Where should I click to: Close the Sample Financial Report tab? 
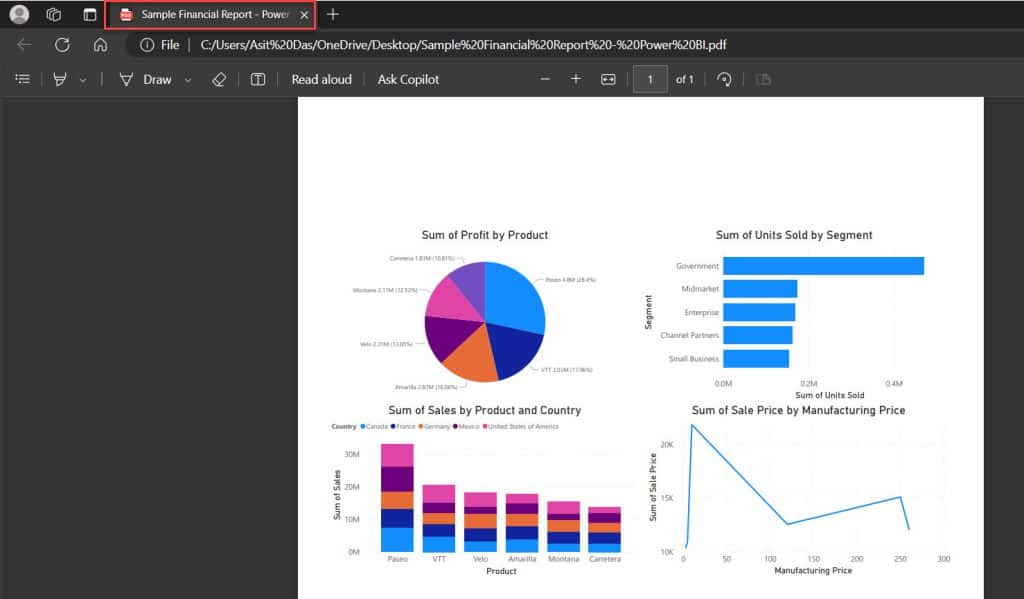[304, 15]
